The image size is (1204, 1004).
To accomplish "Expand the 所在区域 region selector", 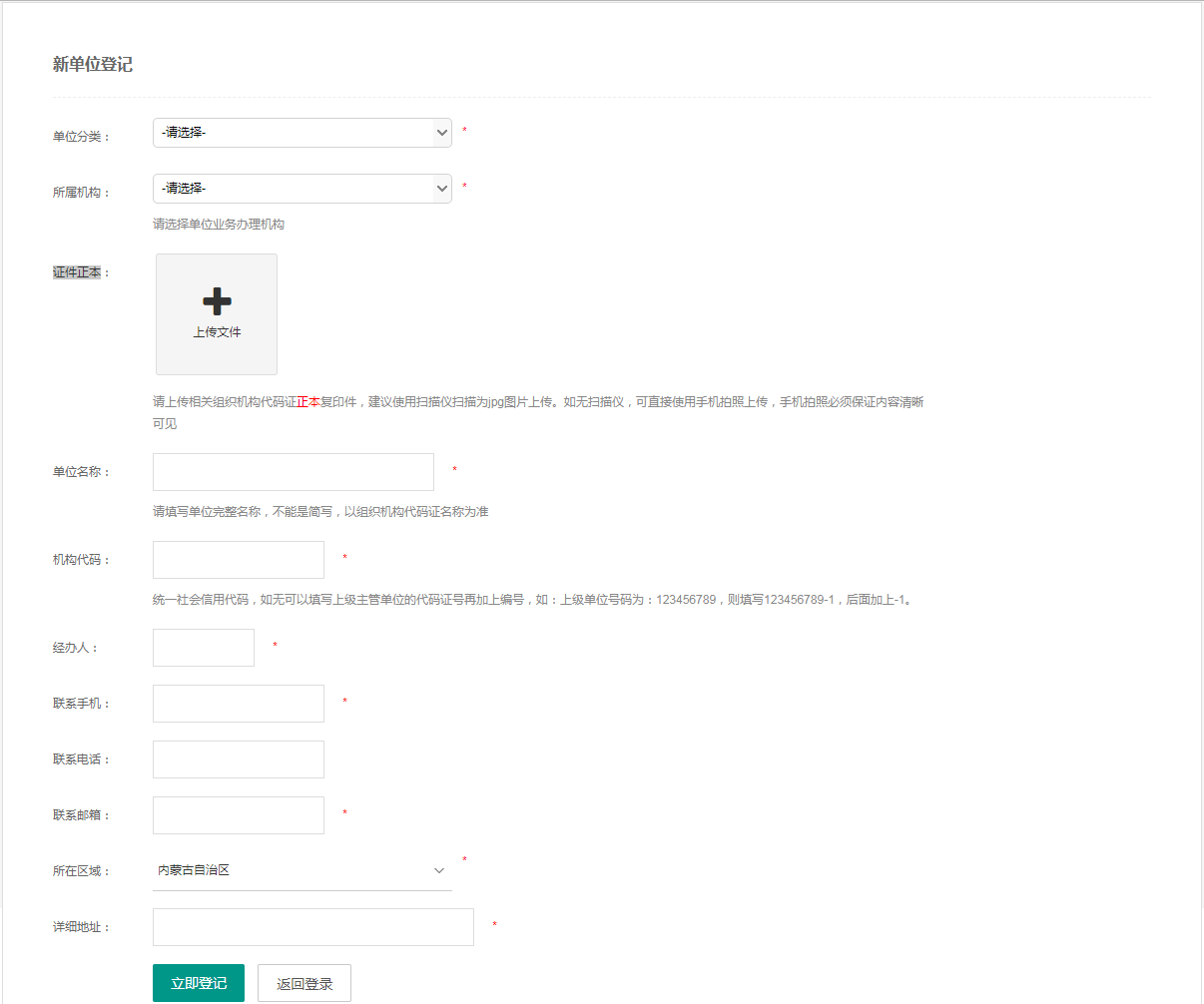I will (301, 871).
